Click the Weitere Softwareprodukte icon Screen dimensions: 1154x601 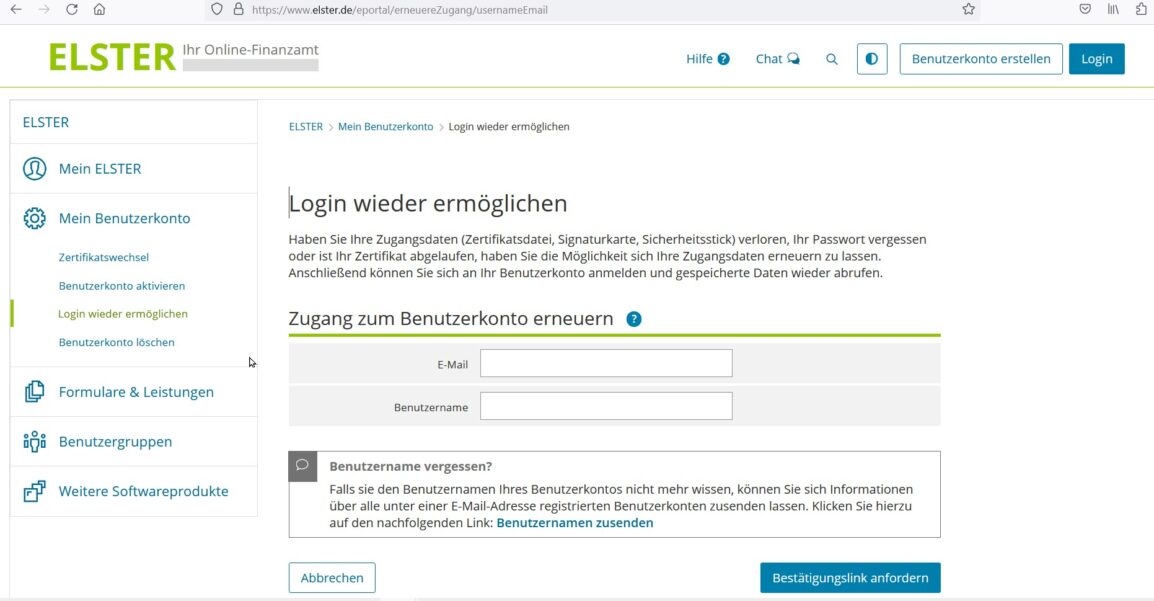click(x=35, y=491)
